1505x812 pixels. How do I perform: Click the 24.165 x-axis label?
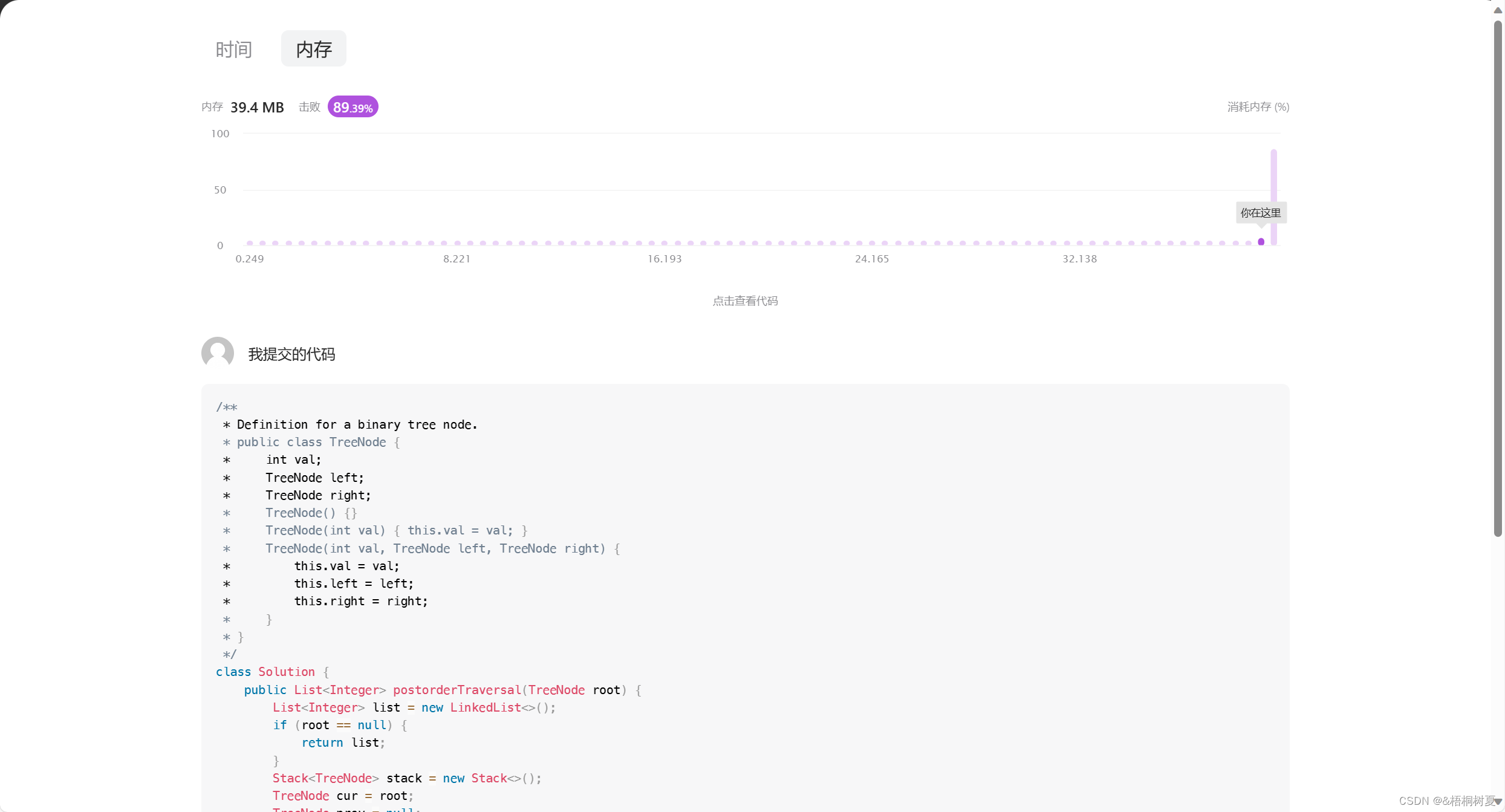coord(872,259)
